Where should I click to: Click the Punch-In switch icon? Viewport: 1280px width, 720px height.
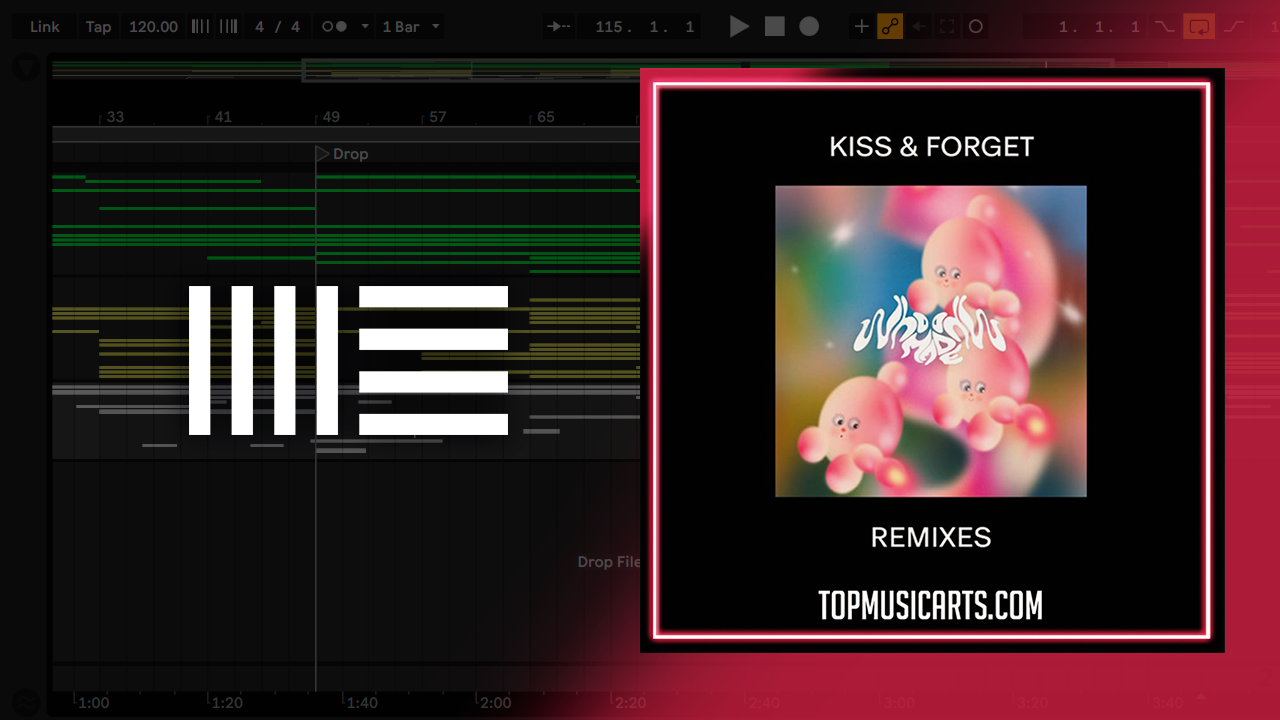[1163, 27]
